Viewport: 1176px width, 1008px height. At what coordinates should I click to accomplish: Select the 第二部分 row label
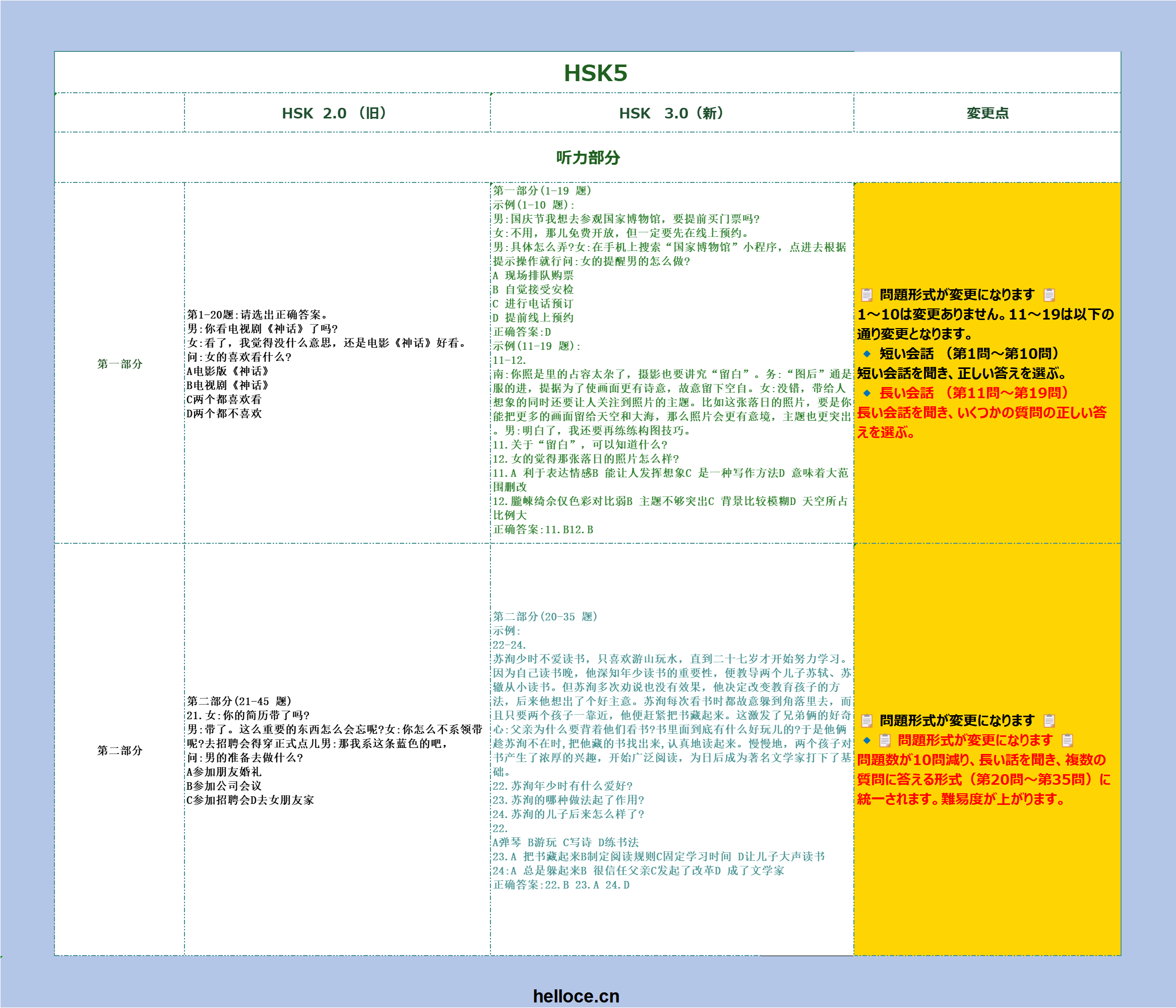point(120,750)
